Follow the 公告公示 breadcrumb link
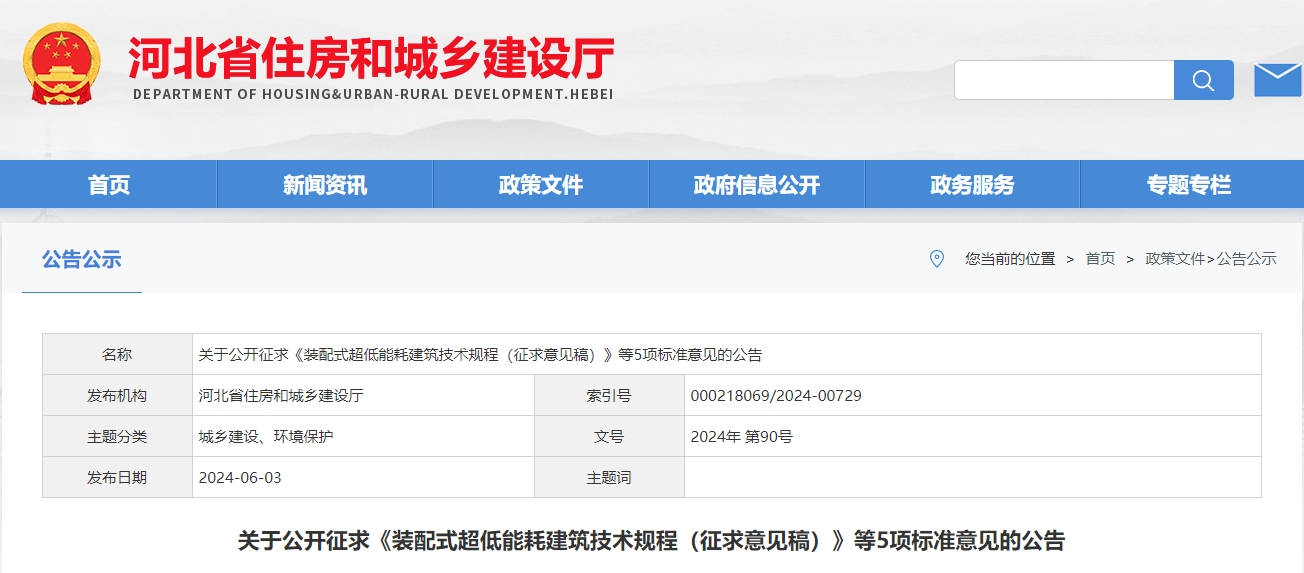Screen dimensions: 1304x573 coord(1247,259)
